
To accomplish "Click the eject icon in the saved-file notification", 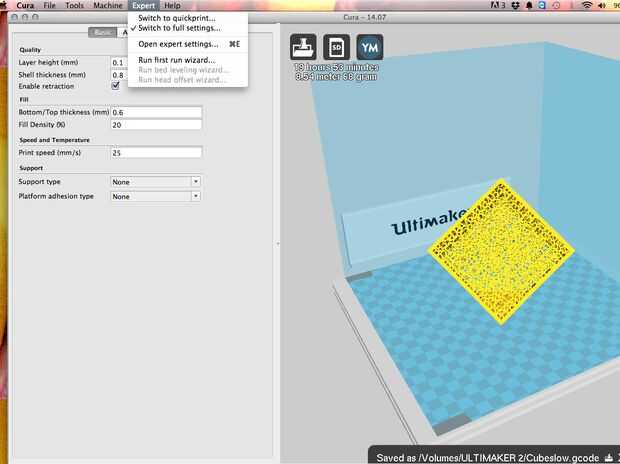I will tap(609, 458).
